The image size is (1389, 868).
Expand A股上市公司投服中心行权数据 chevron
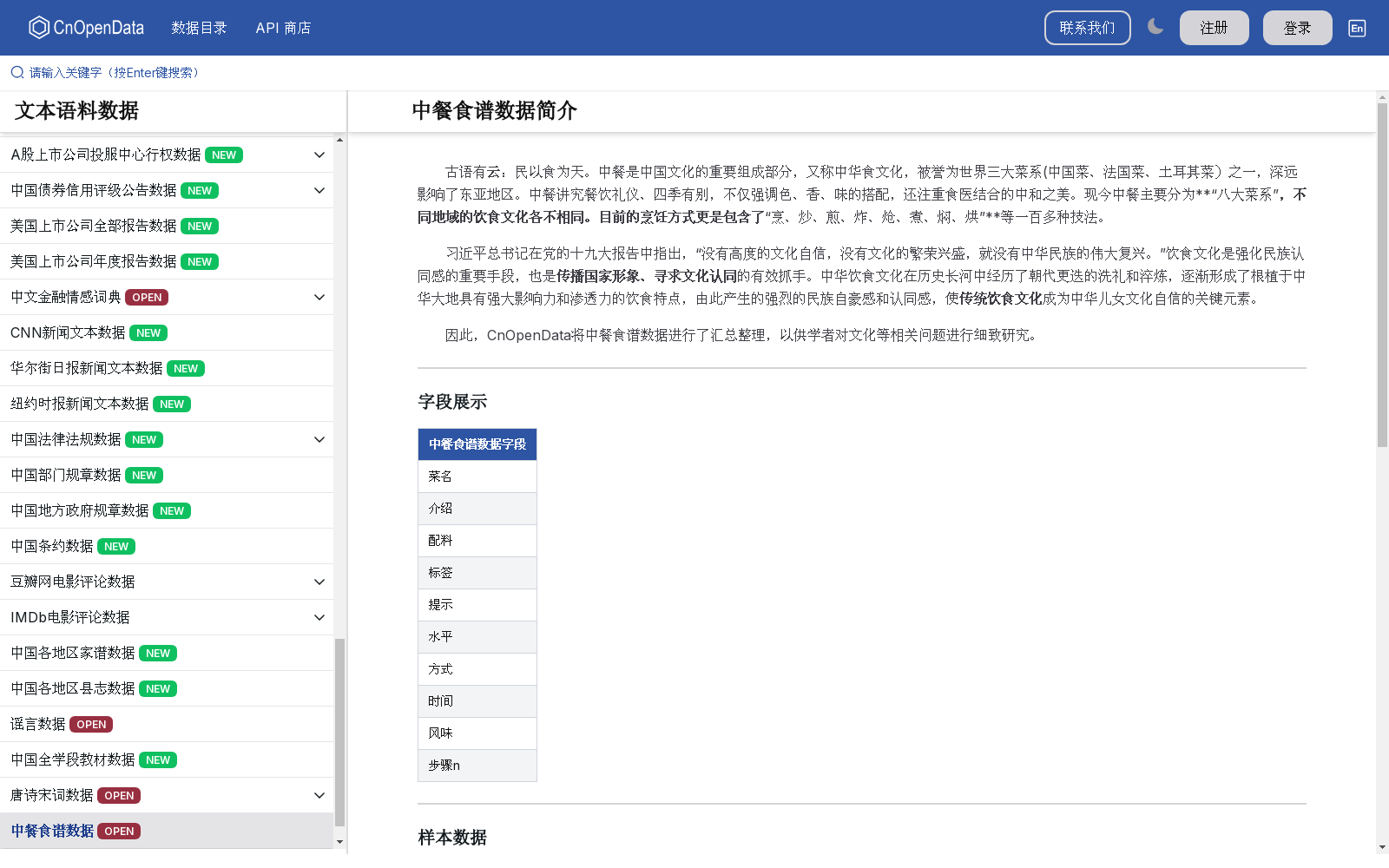pos(319,155)
